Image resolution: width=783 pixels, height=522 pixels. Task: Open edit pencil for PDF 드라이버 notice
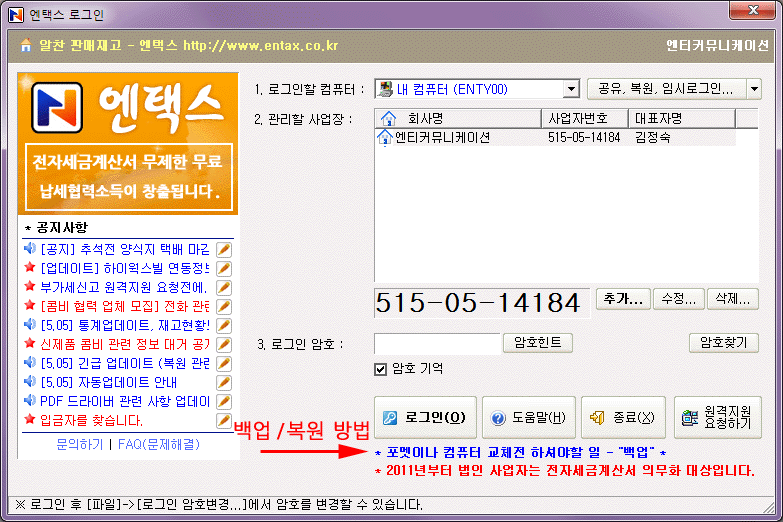[x=224, y=401]
